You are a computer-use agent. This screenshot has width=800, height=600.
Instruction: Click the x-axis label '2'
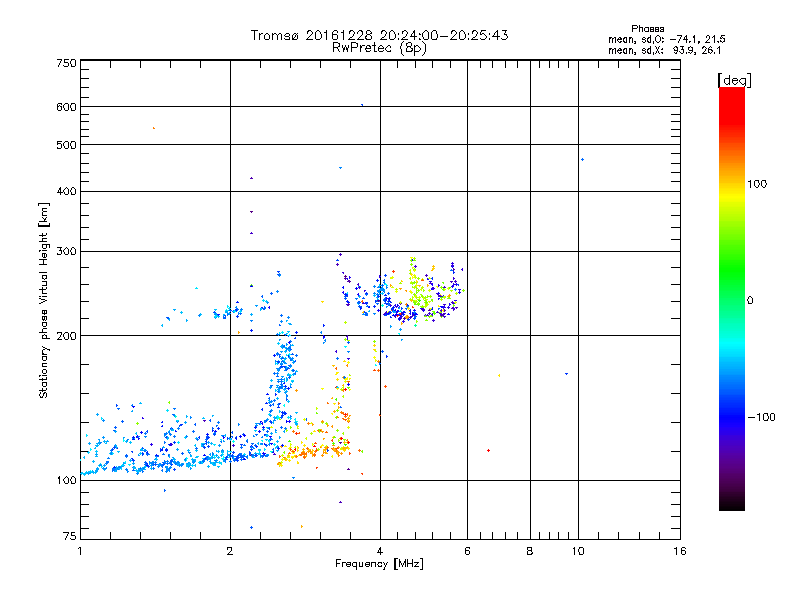(230, 551)
